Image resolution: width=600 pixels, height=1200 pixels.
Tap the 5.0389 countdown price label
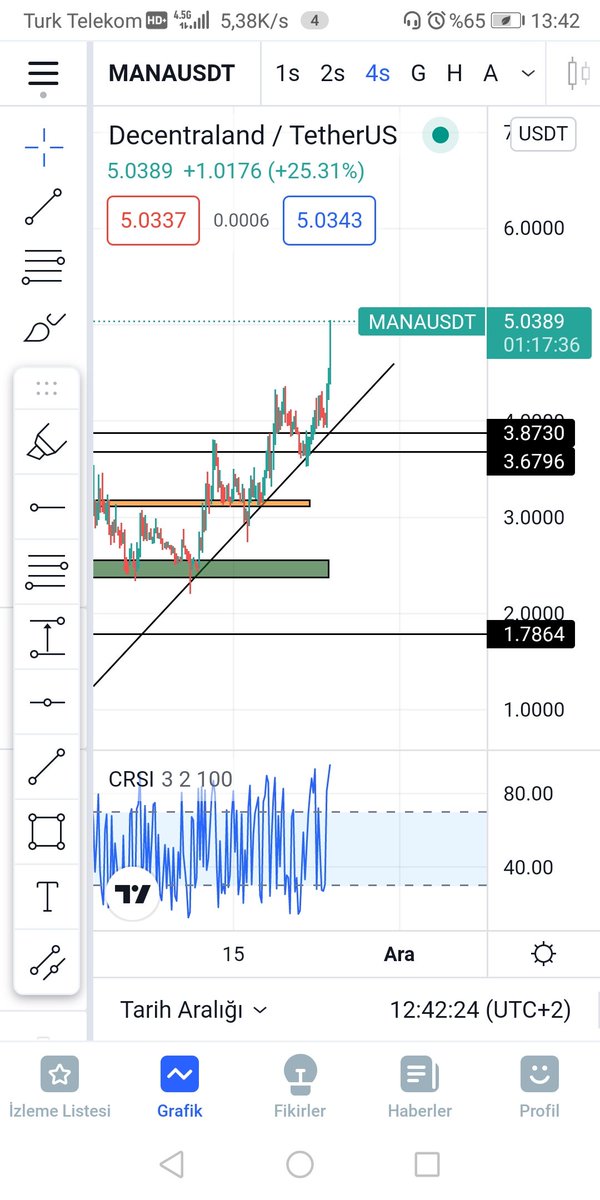[x=540, y=333]
